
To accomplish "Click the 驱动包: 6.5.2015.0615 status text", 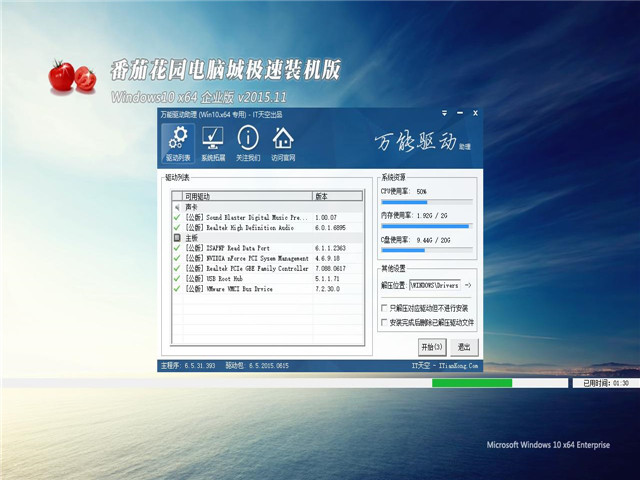I will pos(257,366).
